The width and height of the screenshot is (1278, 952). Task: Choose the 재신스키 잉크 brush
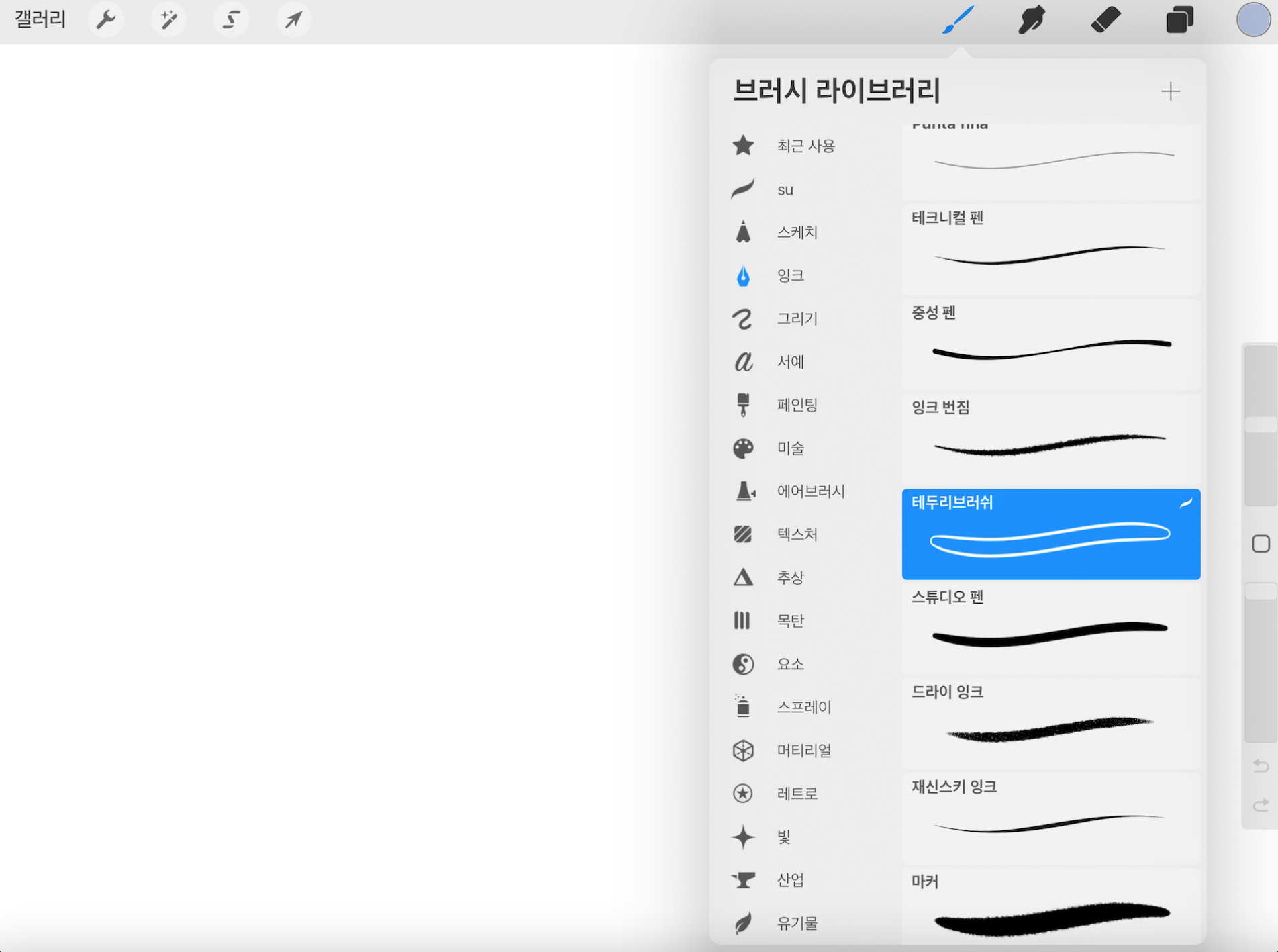1051,818
